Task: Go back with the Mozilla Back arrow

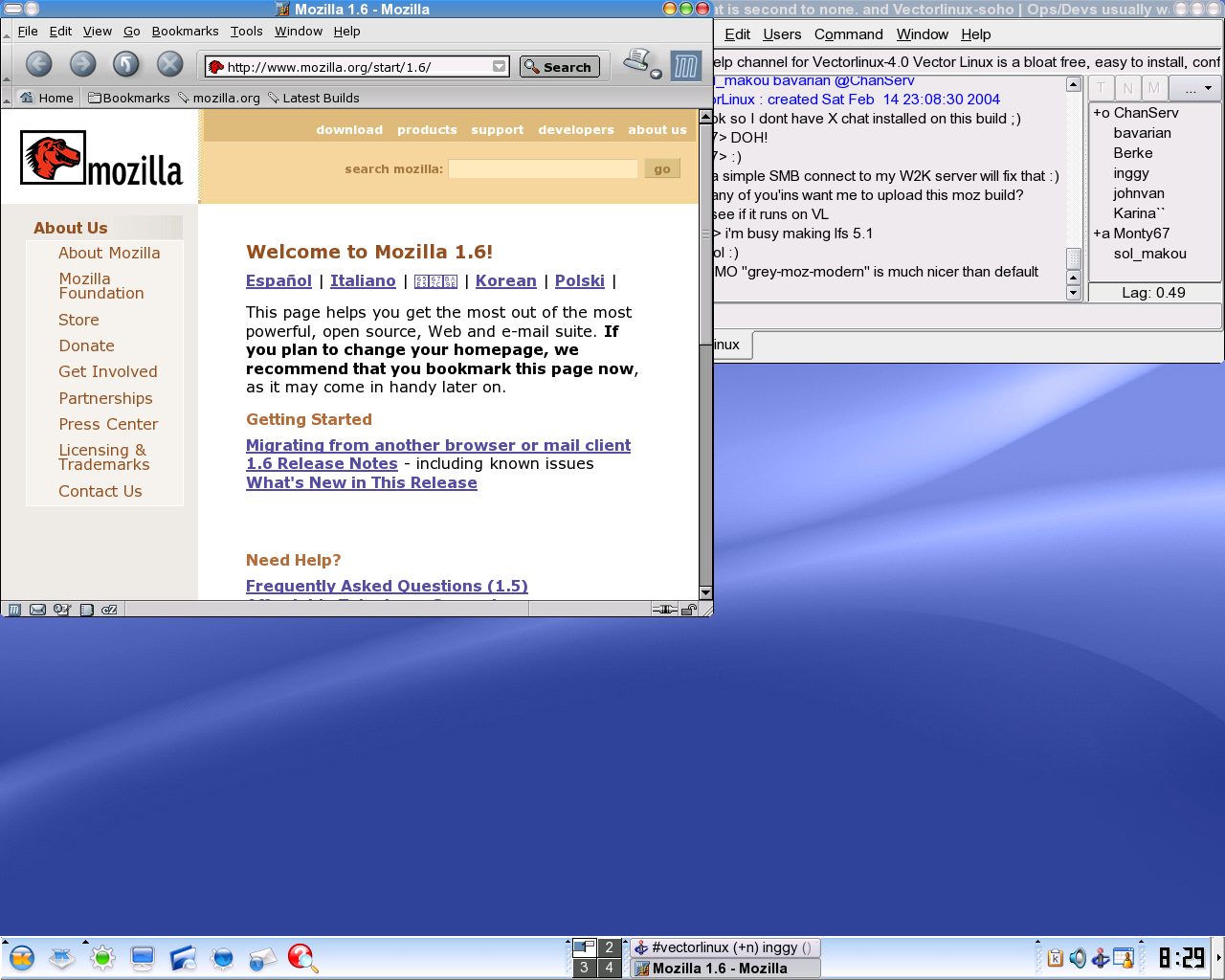Action: tap(38, 64)
